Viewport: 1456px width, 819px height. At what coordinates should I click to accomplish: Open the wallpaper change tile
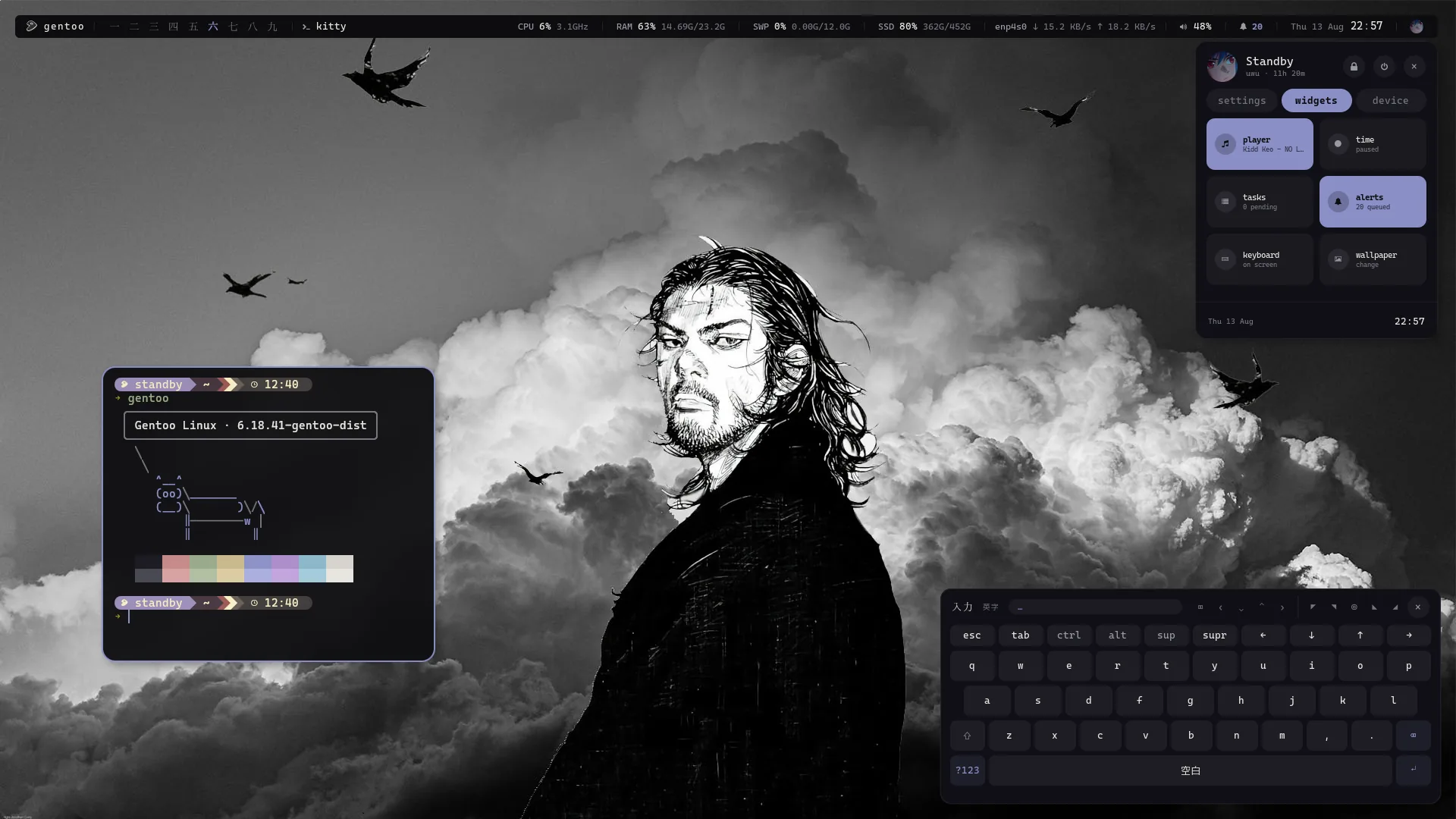[1373, 259]
